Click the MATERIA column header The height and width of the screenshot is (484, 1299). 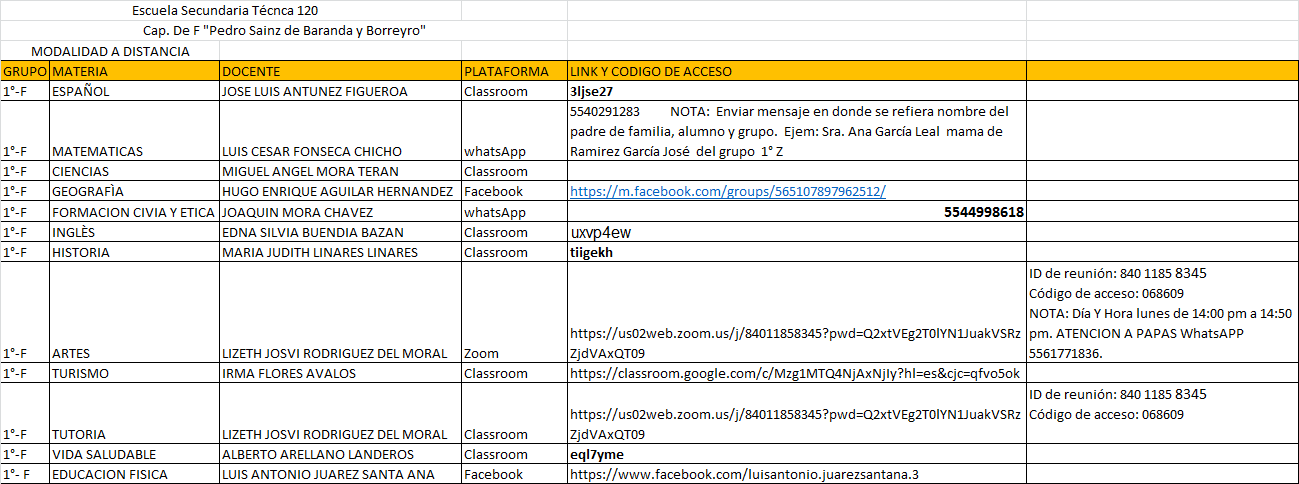click(134, 71)
